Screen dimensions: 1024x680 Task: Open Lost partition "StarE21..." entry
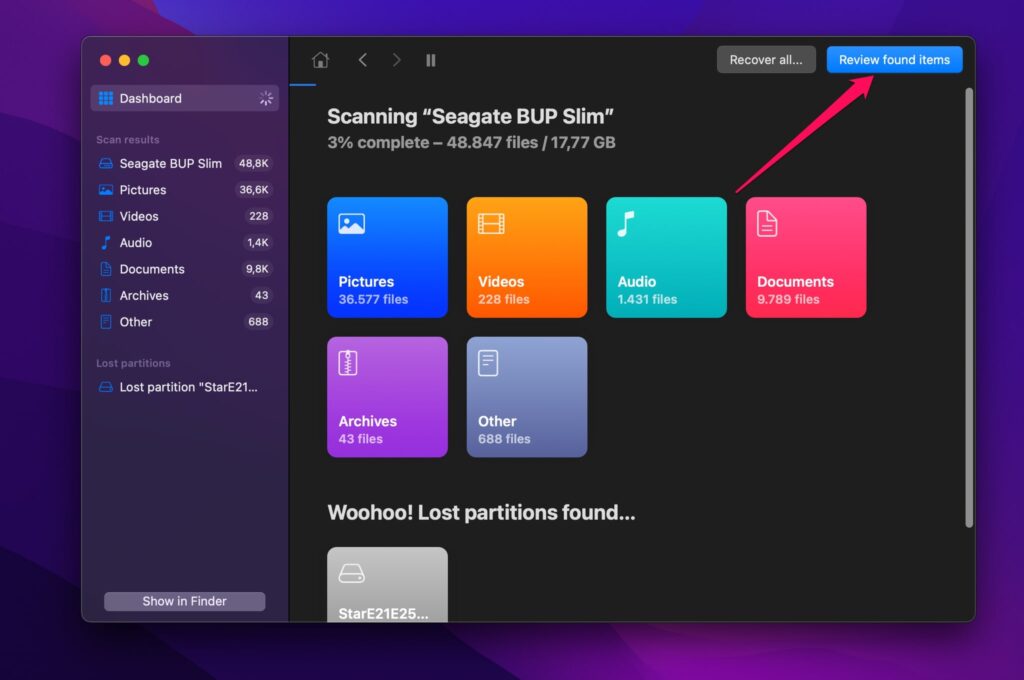tap(185, 387)
